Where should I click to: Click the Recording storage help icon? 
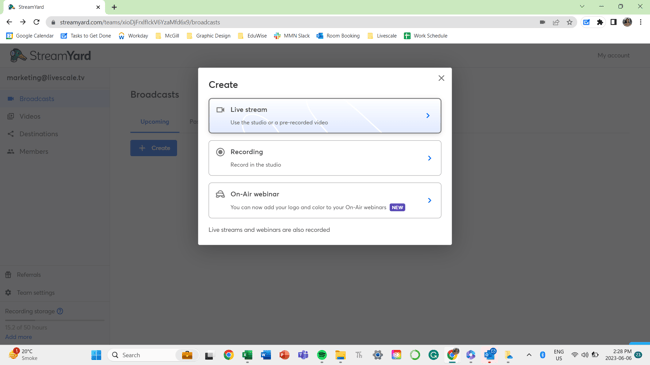(x=60, y=311)
